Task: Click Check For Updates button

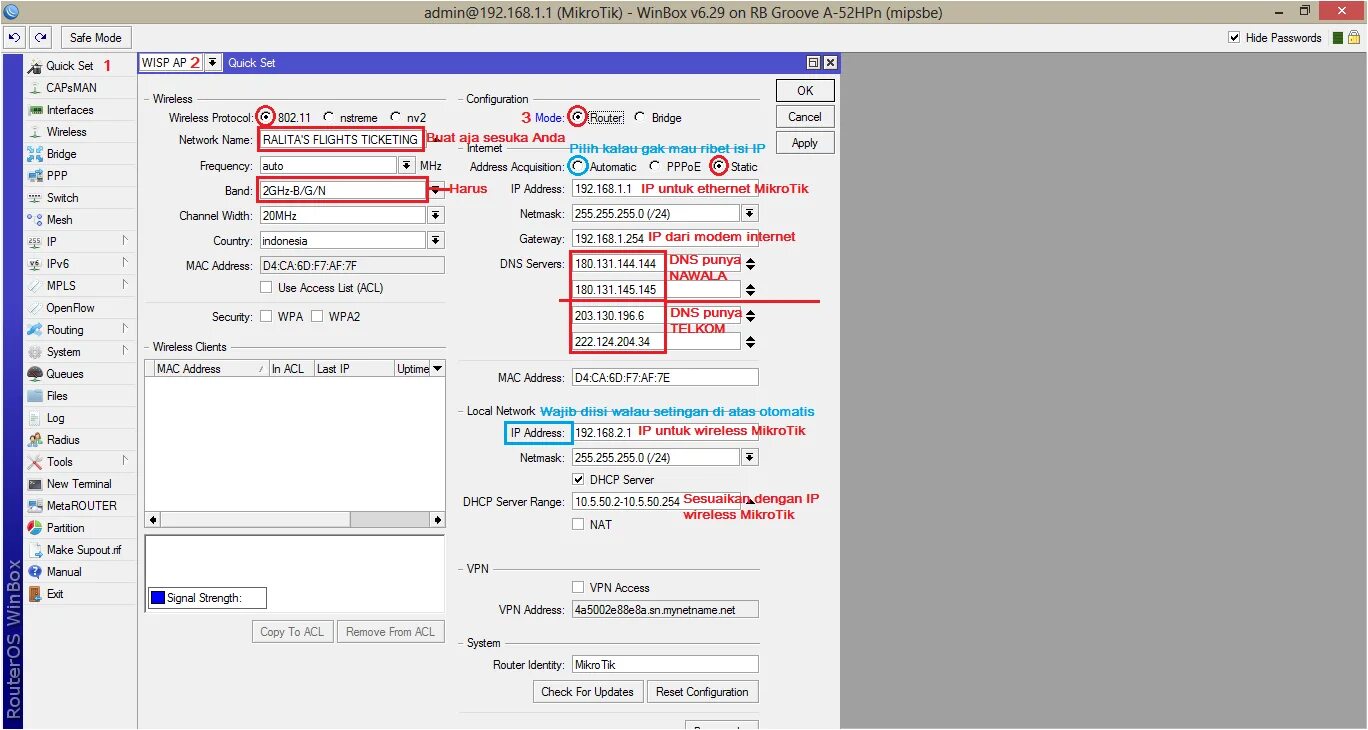Action: [587, 692]
